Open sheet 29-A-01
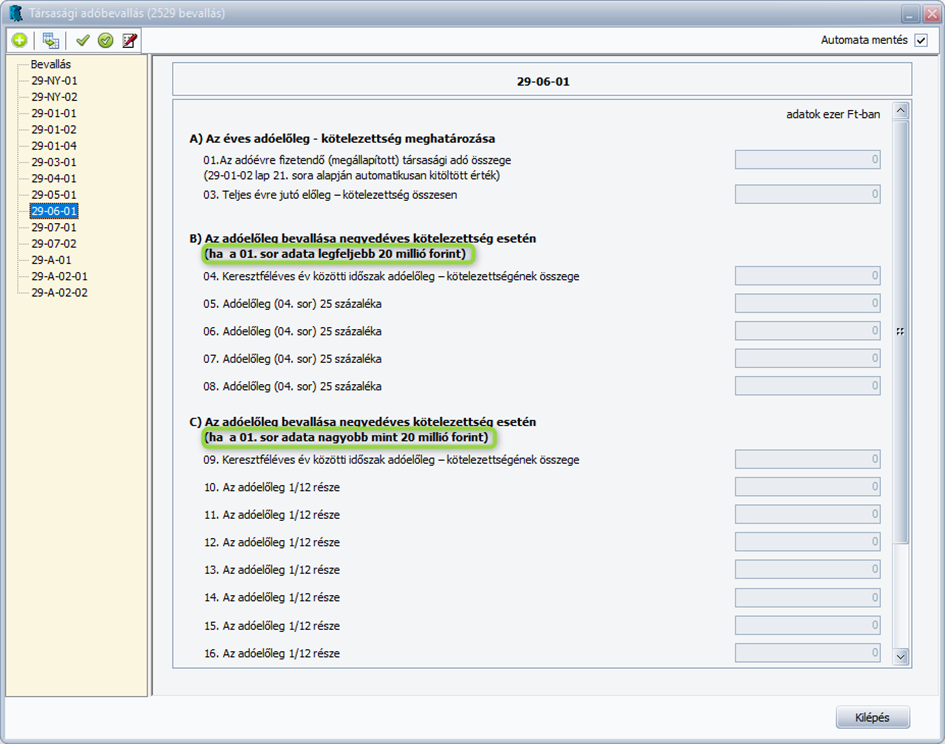Viewport: 945px width, 744px height. click(x=51, y=260)
